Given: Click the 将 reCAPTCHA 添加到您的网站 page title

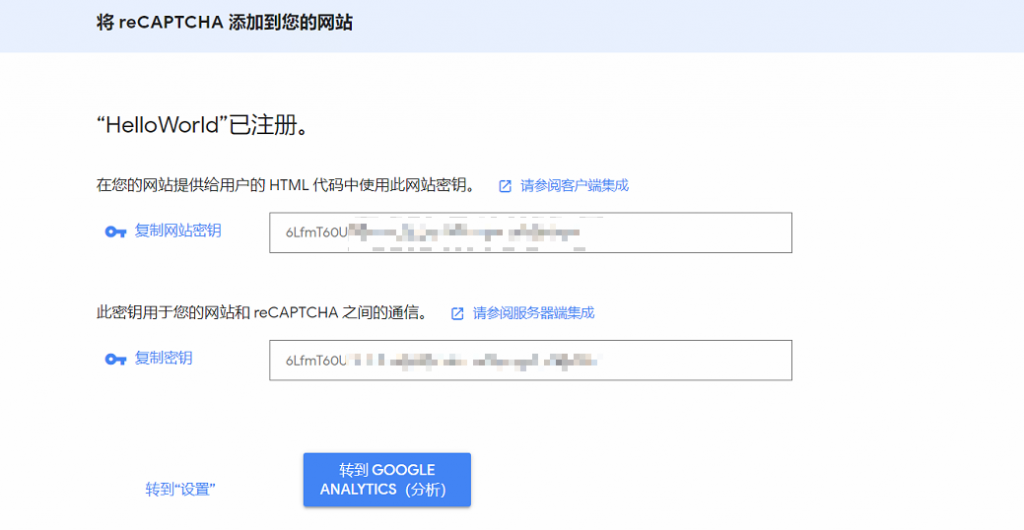Looking at the screenshot, I should 224,22.
